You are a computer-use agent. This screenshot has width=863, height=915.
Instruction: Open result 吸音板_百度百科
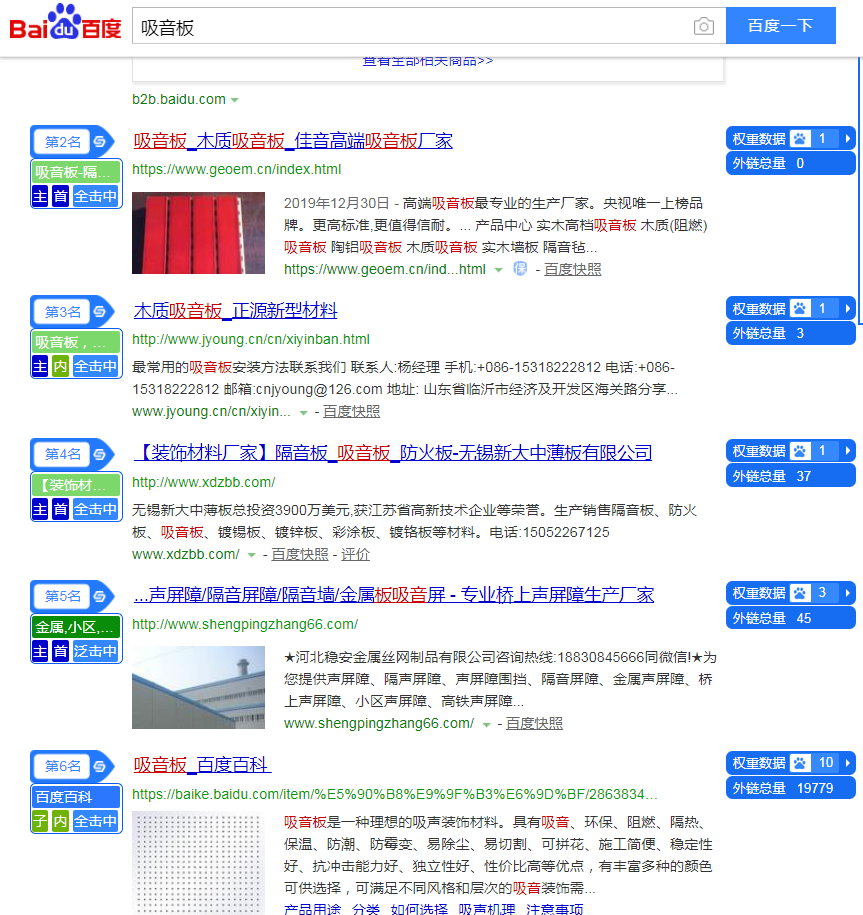coord(202,765)
